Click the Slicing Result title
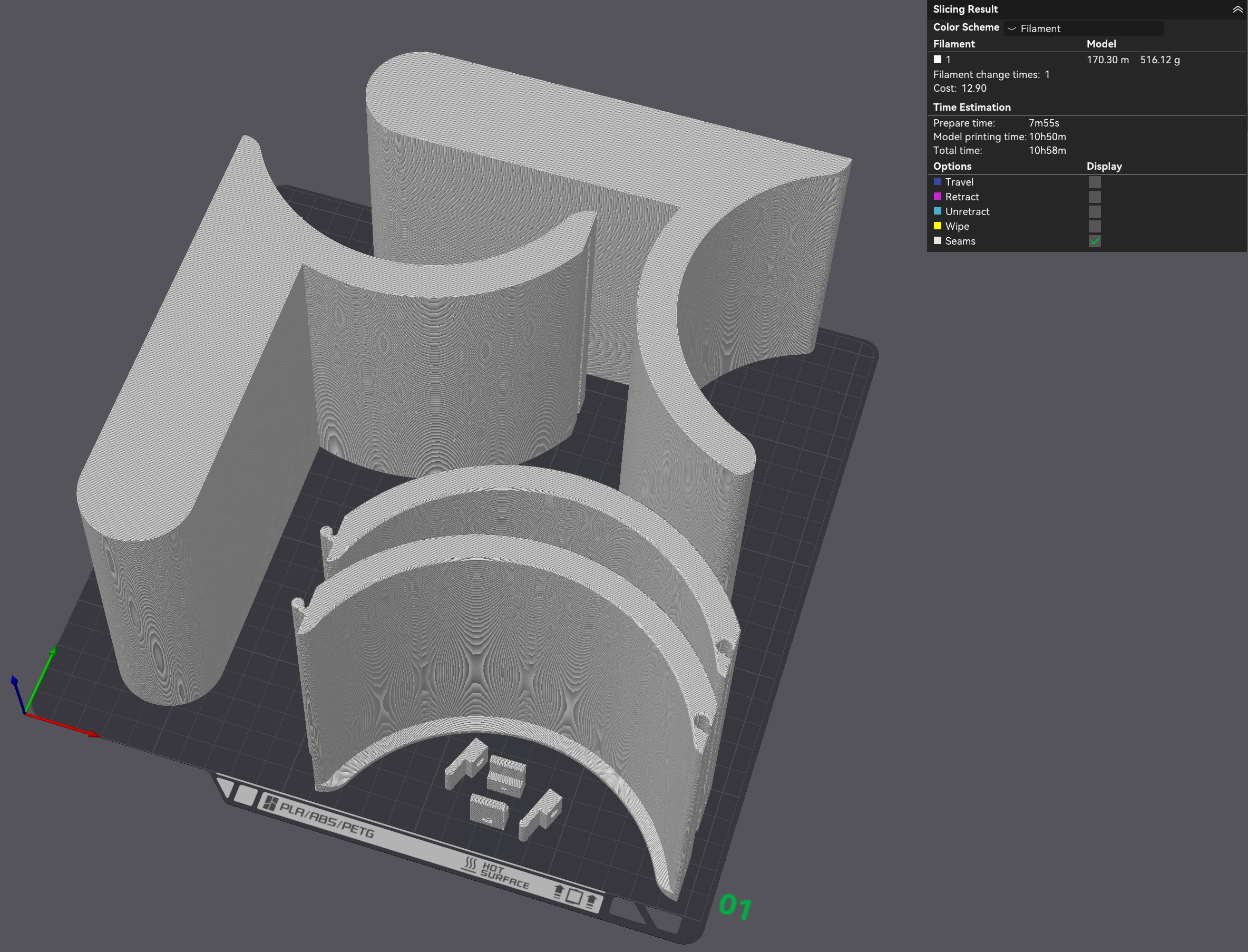The image size is (1248, 952). point(966,9)
